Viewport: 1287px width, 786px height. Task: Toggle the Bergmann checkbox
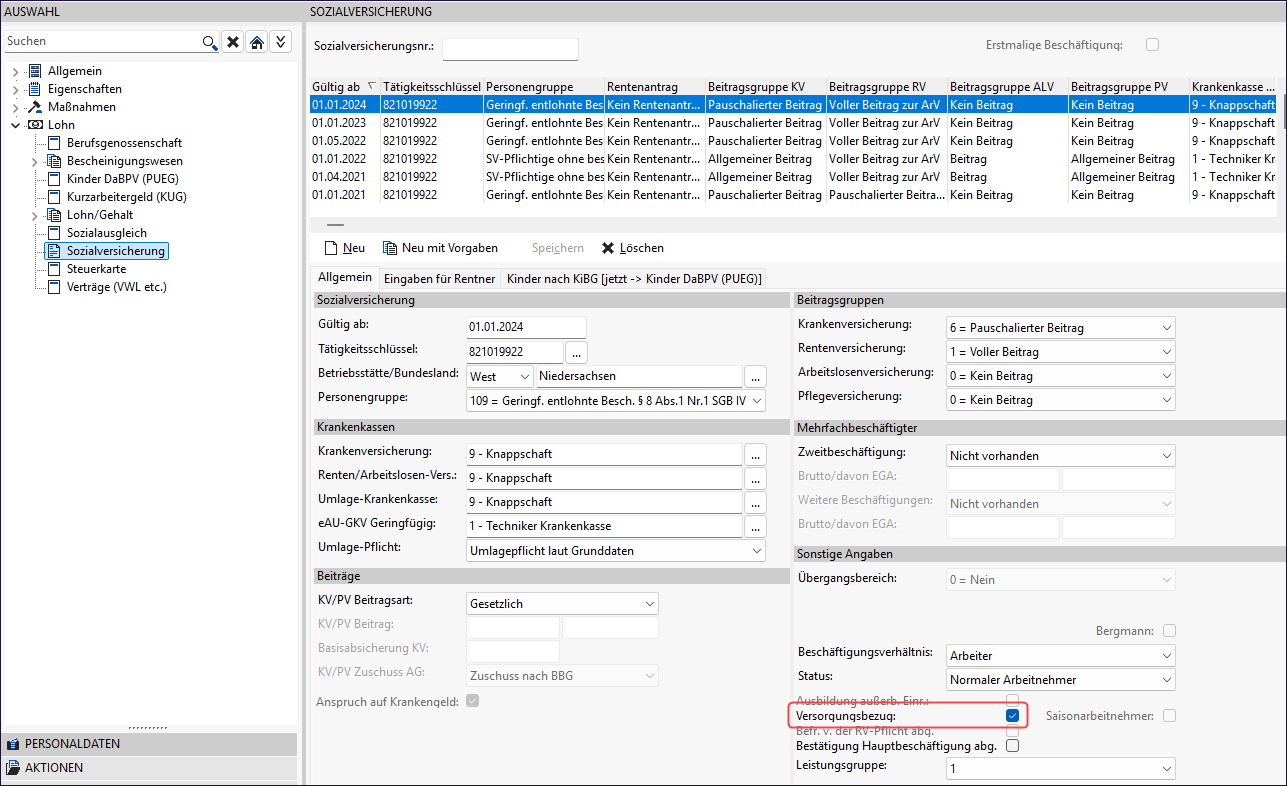(1169, 631)
